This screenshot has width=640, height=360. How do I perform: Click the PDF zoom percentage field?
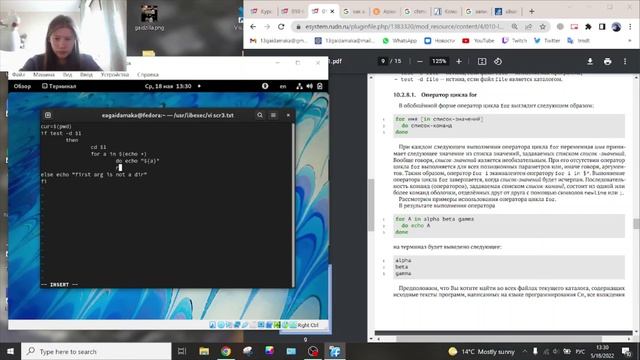[x=439, y=61]
